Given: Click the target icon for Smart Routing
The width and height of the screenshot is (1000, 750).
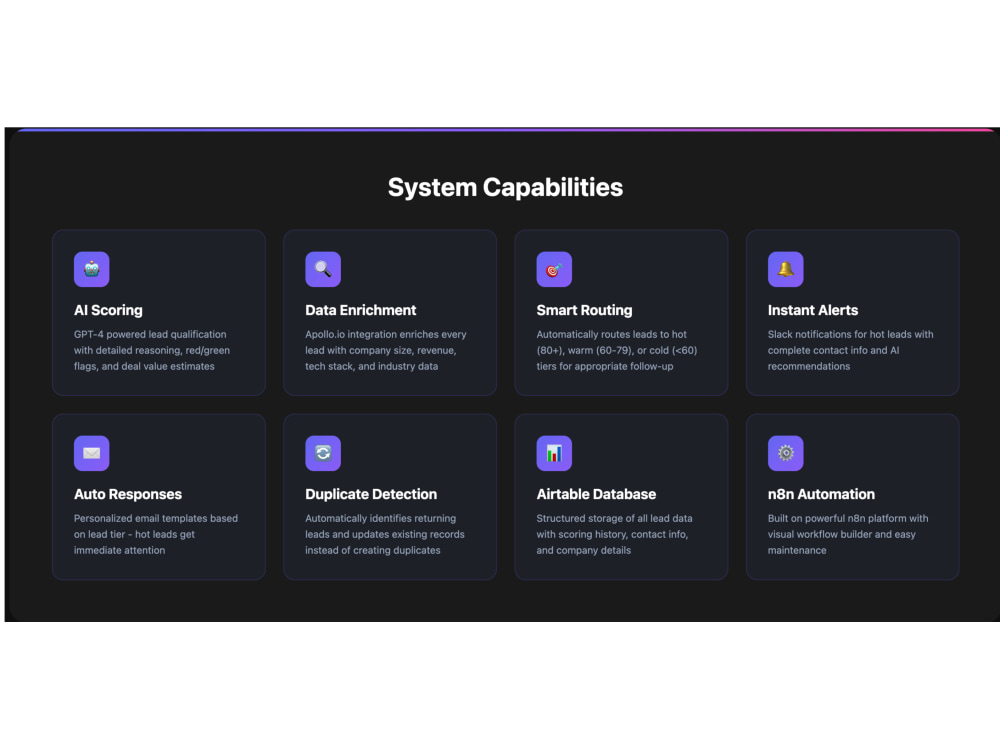Looking at the screenshot, I should (554, 269).
